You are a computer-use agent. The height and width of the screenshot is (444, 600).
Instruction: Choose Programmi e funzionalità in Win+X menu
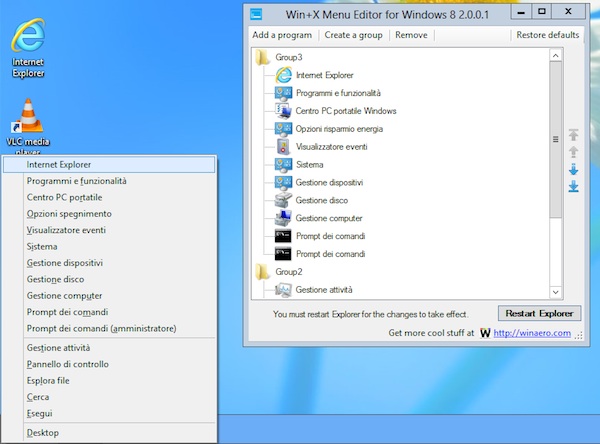pyautogui.click(x=109, y=181)
